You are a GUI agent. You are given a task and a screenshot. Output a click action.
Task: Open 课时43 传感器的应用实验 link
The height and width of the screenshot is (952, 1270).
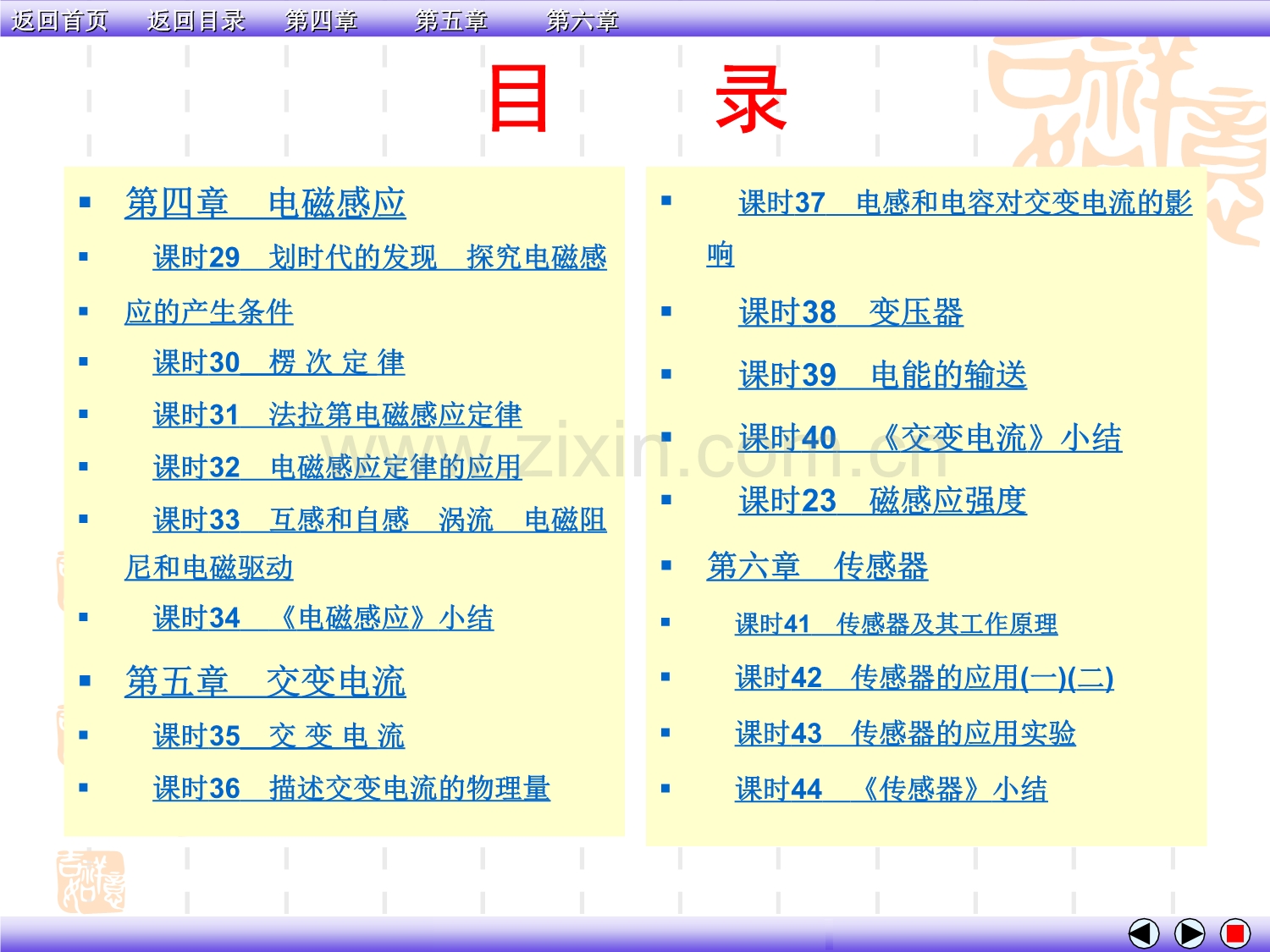tap(905, 733)
